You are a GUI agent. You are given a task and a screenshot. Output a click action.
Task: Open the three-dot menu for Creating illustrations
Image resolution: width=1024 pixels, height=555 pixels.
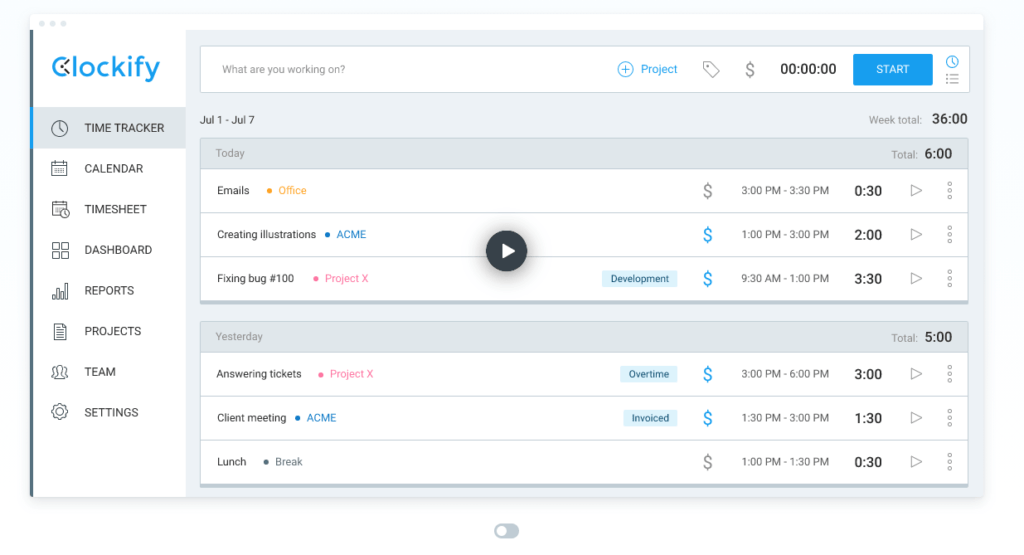pyautogui.click(x=950, y=234)
